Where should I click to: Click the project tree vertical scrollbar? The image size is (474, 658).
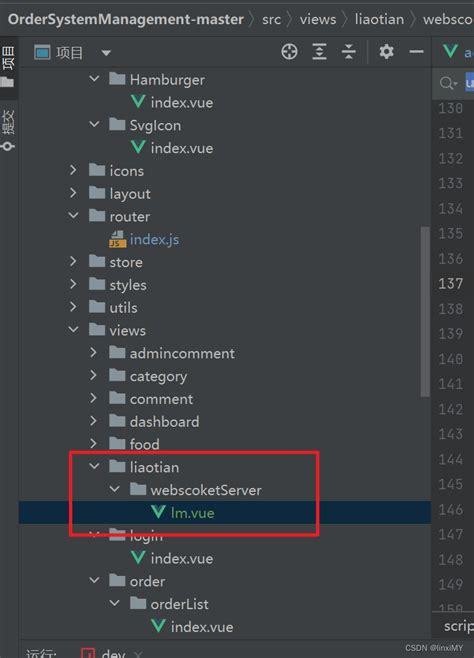pos(425,311)
